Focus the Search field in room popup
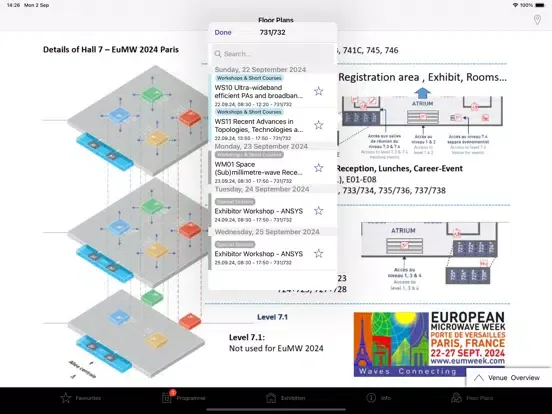 pos(272,54)
